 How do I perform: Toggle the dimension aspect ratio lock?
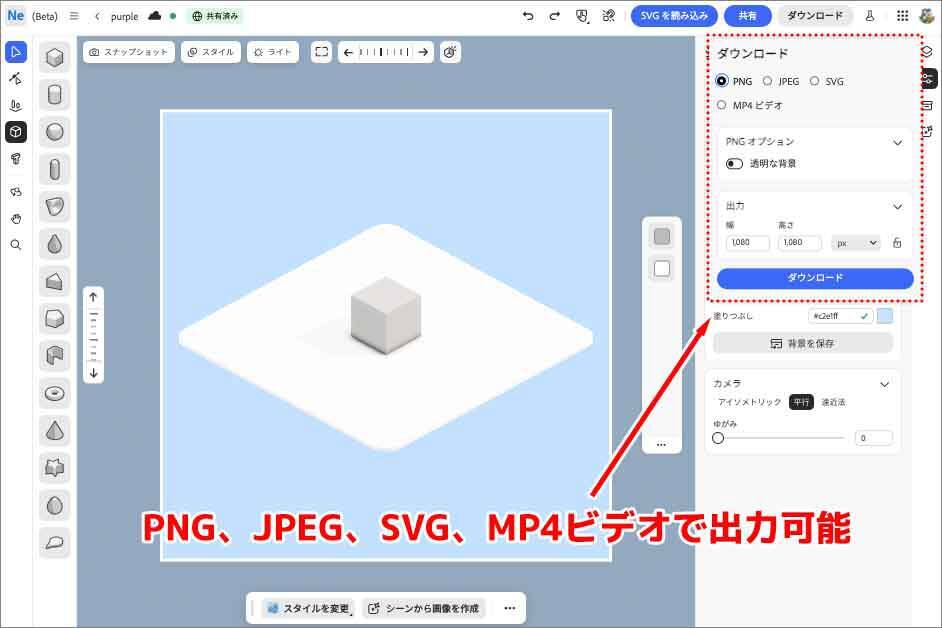897,243
